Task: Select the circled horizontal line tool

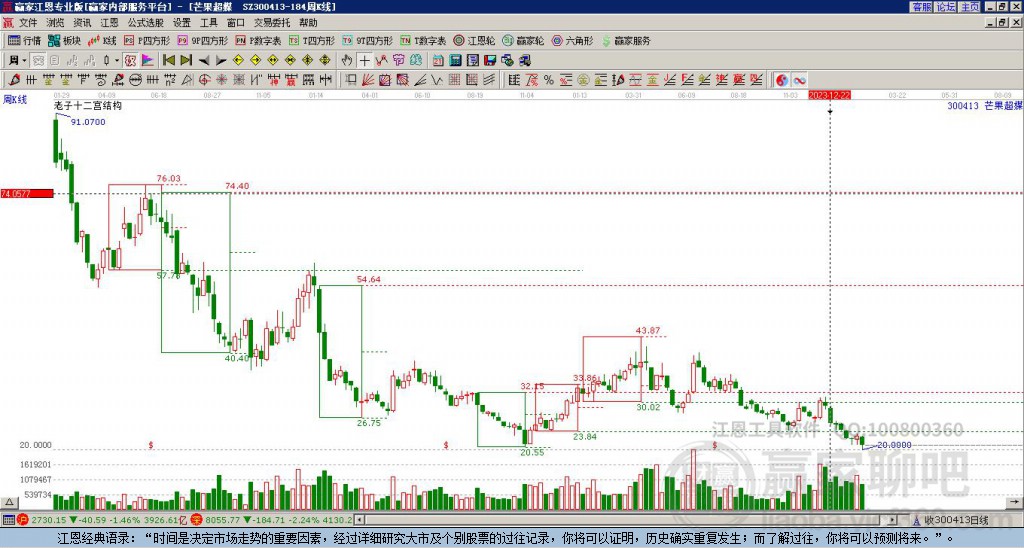Action: tap(135, 80)
